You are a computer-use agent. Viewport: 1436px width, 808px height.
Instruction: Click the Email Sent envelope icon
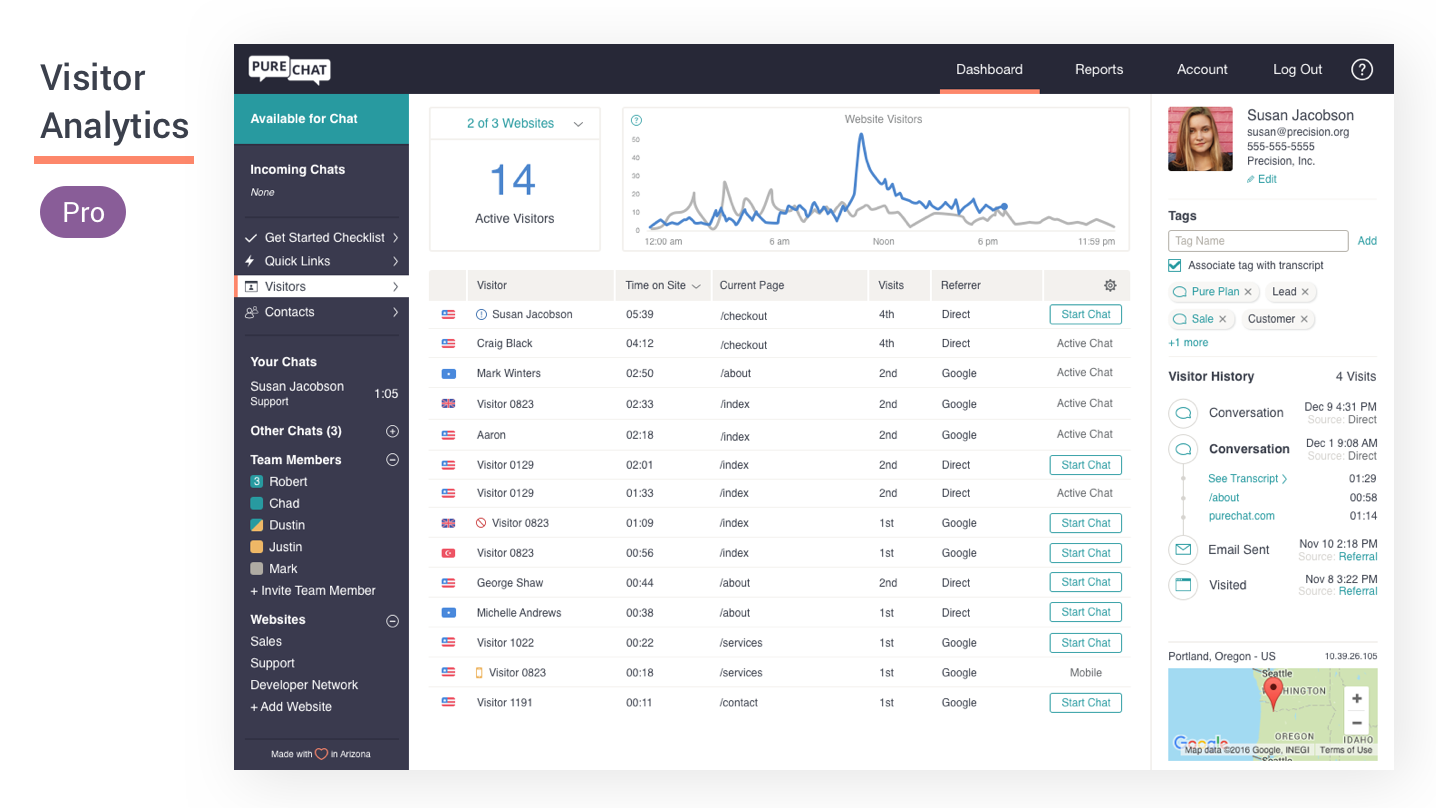tap(1183, 550)
